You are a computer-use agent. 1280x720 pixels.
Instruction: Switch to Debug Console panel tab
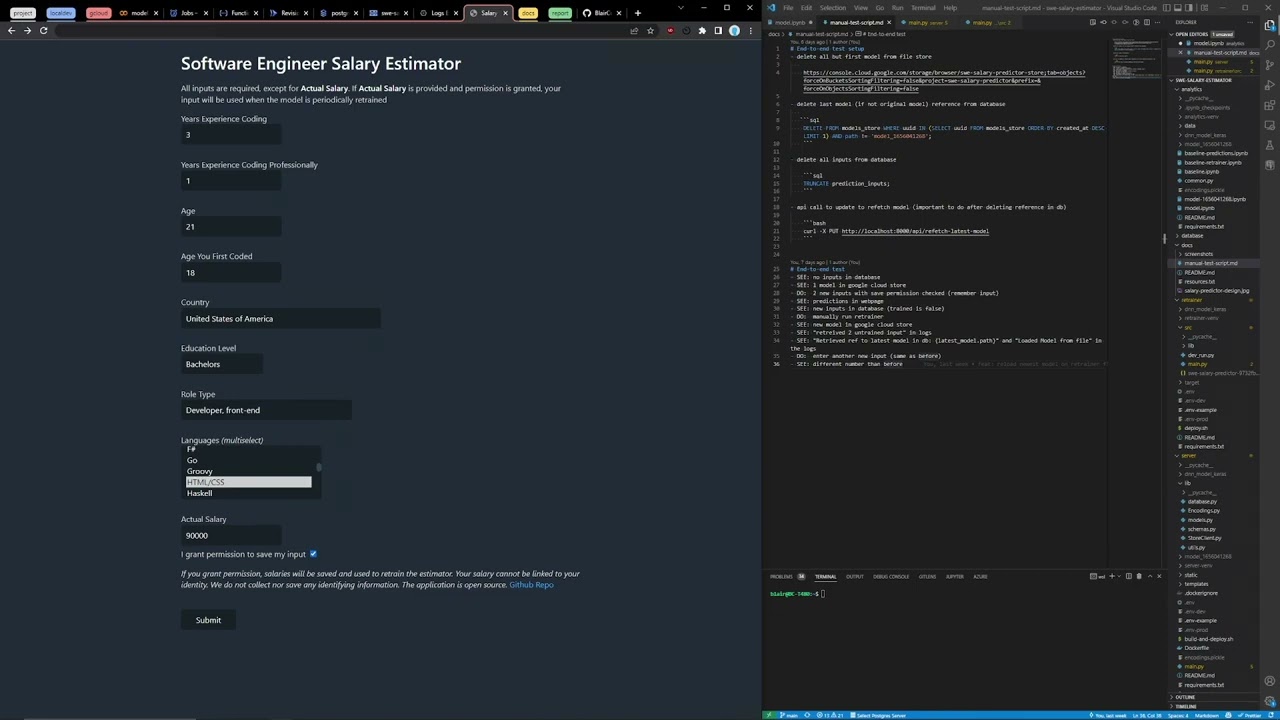891,576
